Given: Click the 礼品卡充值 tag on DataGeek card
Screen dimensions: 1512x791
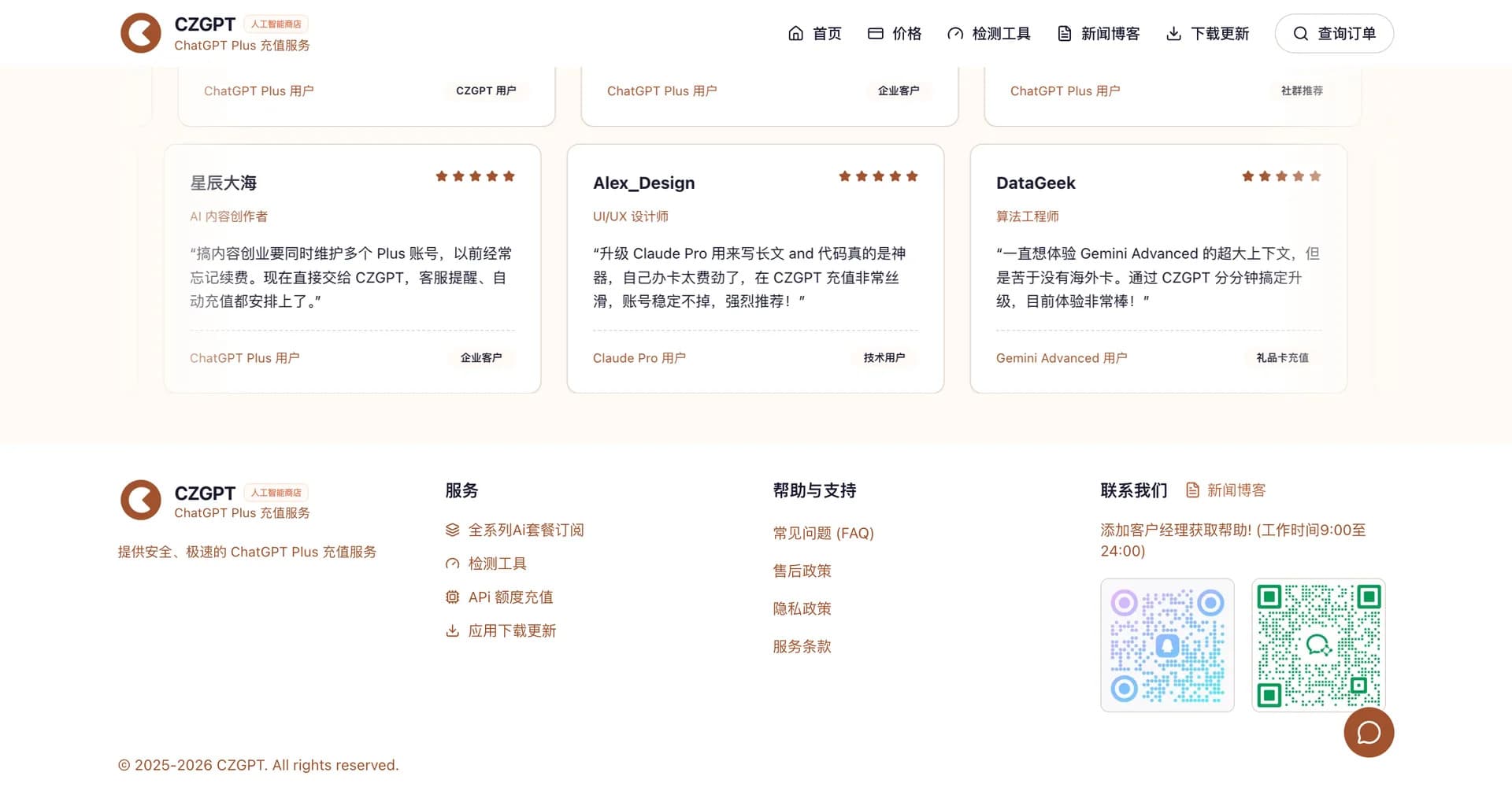Looking at the screenshot, I should [1283, 357].
